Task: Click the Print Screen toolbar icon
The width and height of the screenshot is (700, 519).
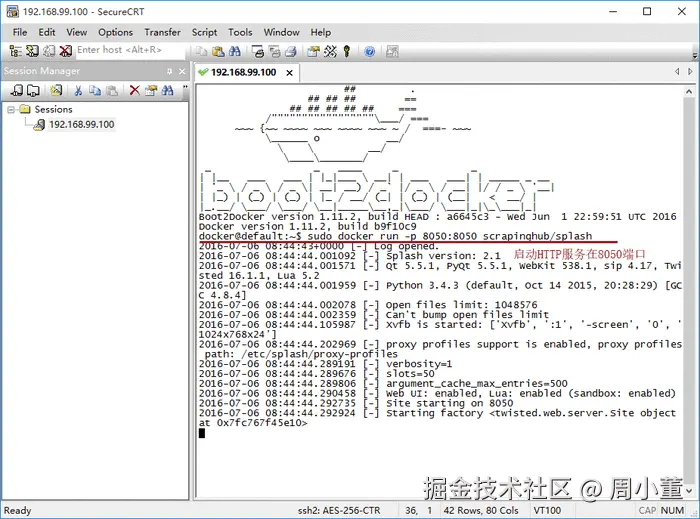Action: [x=258, y=52]
